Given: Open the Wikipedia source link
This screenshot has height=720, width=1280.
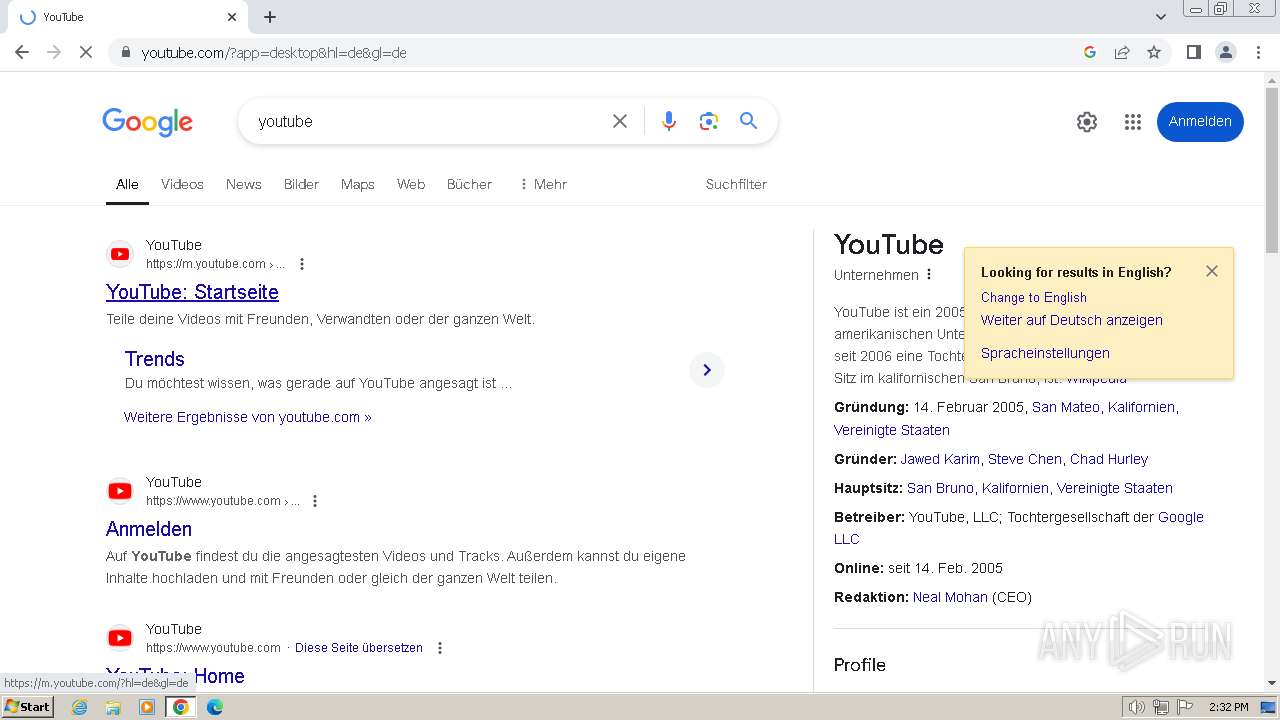Looking at the screenshot, I should click(x=1096, y=379).
